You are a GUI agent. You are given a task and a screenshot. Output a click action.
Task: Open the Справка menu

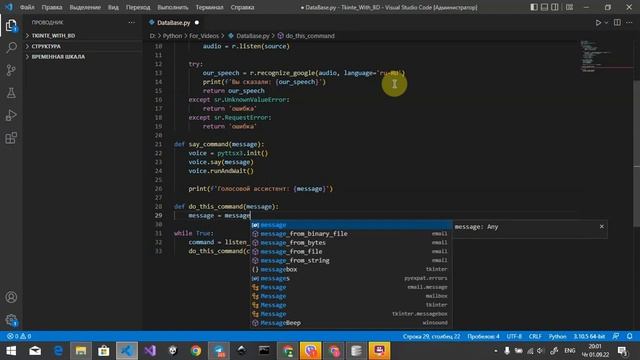(242, 7)
